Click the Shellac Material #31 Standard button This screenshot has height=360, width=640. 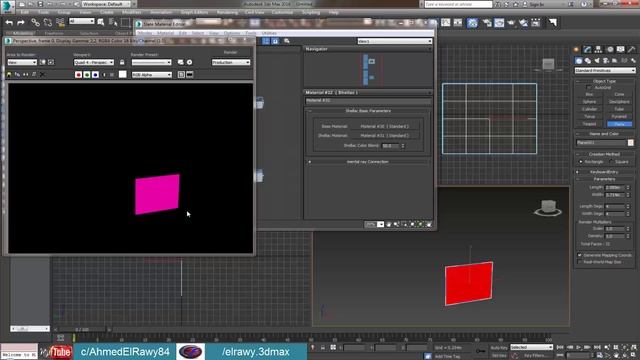point(384,136)
